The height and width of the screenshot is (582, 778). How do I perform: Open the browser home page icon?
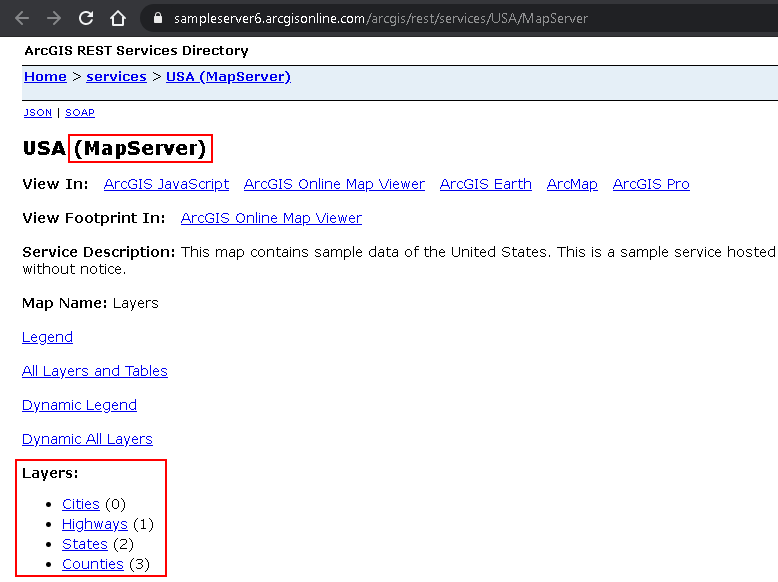tap(118, 18)
